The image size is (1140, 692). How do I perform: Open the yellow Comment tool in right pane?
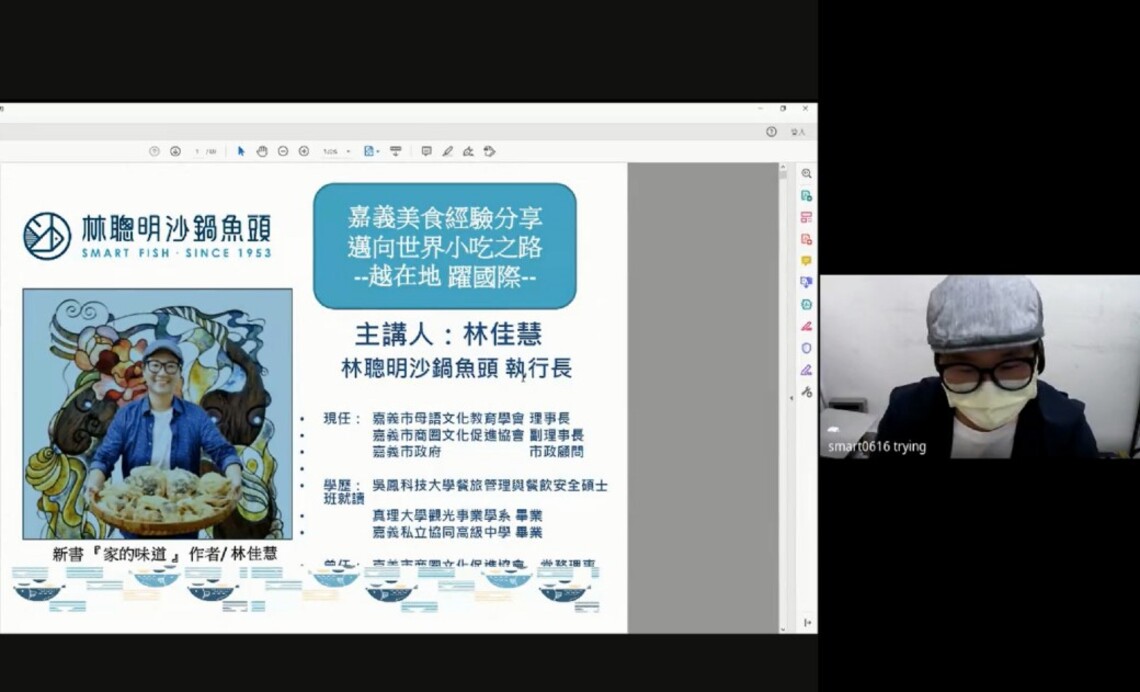point(806,261)
